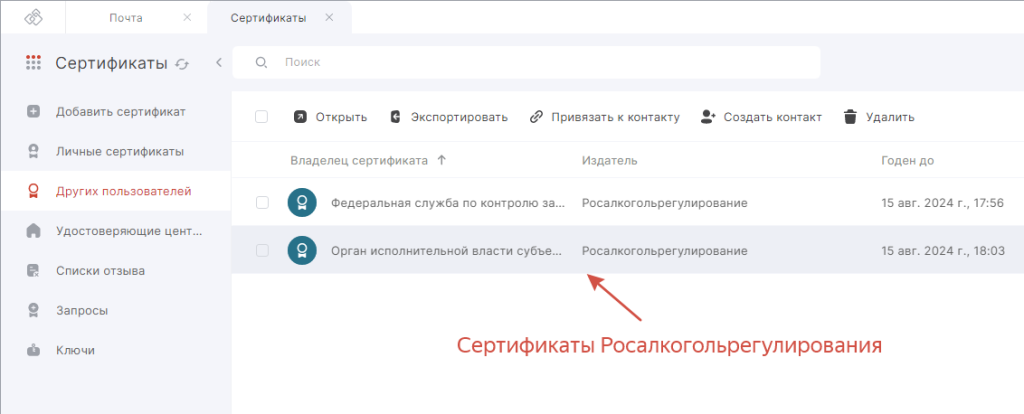Click the Удалить trash icon

point(850,118)
